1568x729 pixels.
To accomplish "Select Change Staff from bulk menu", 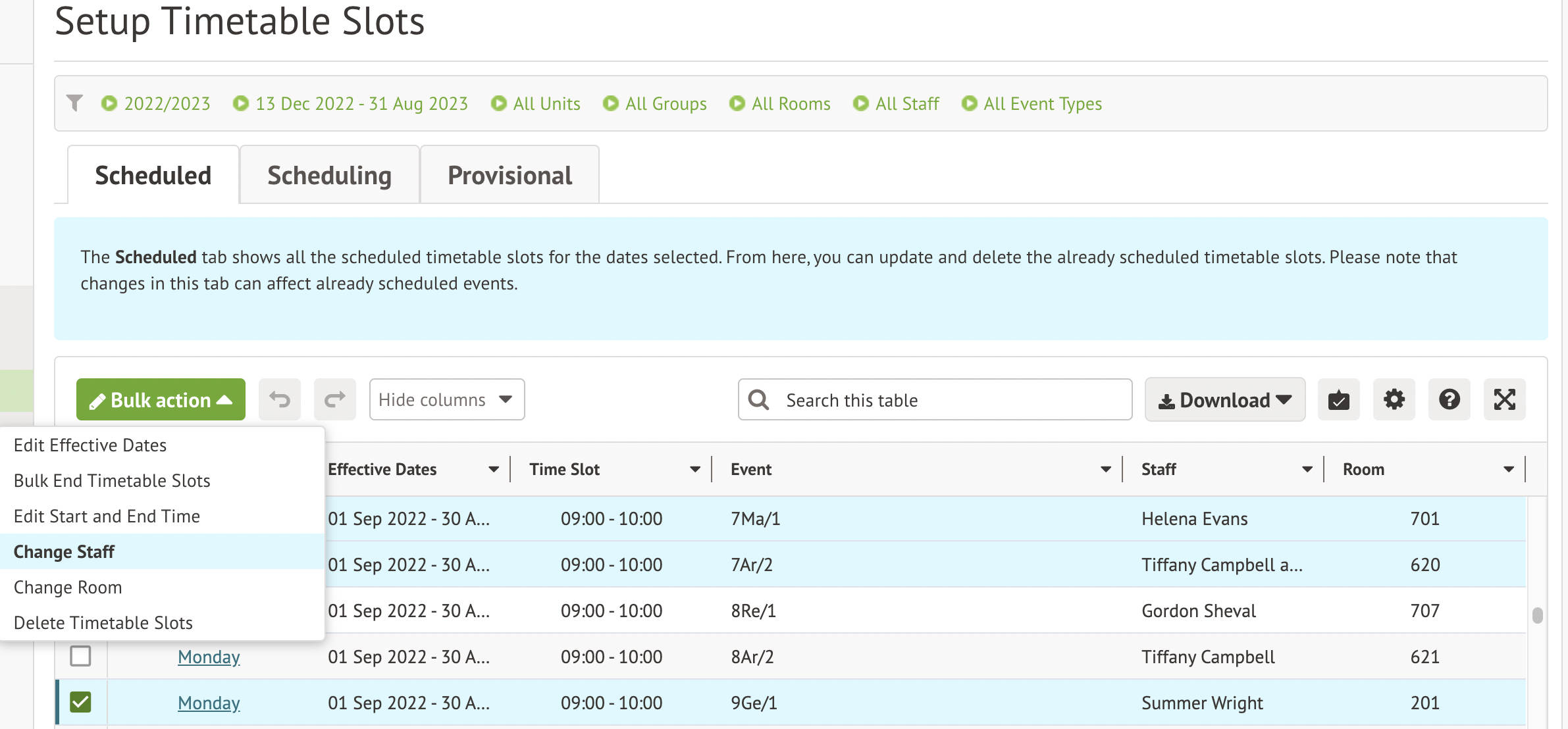I will (65, 551).
